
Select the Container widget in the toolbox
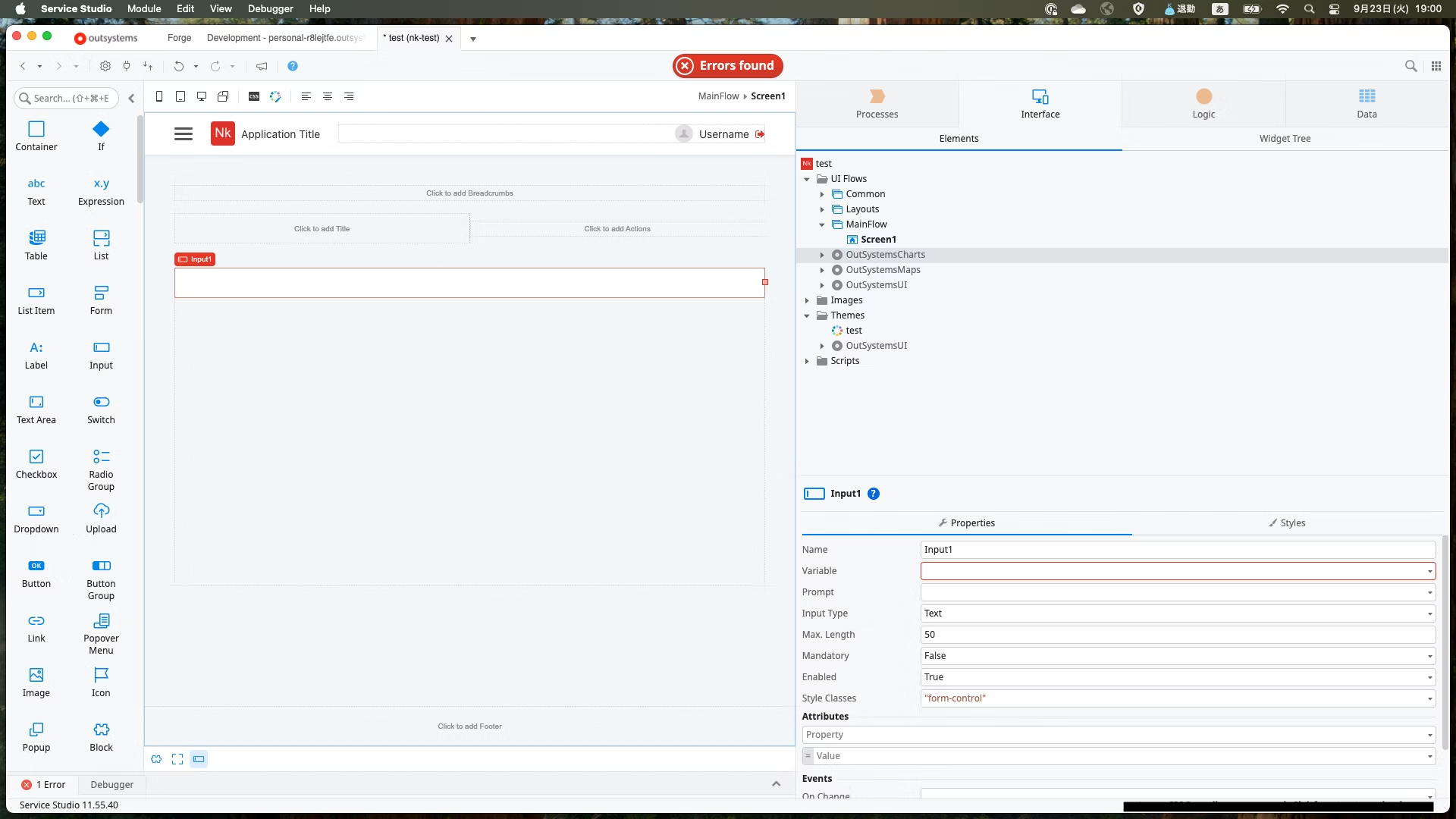point(36,136)
